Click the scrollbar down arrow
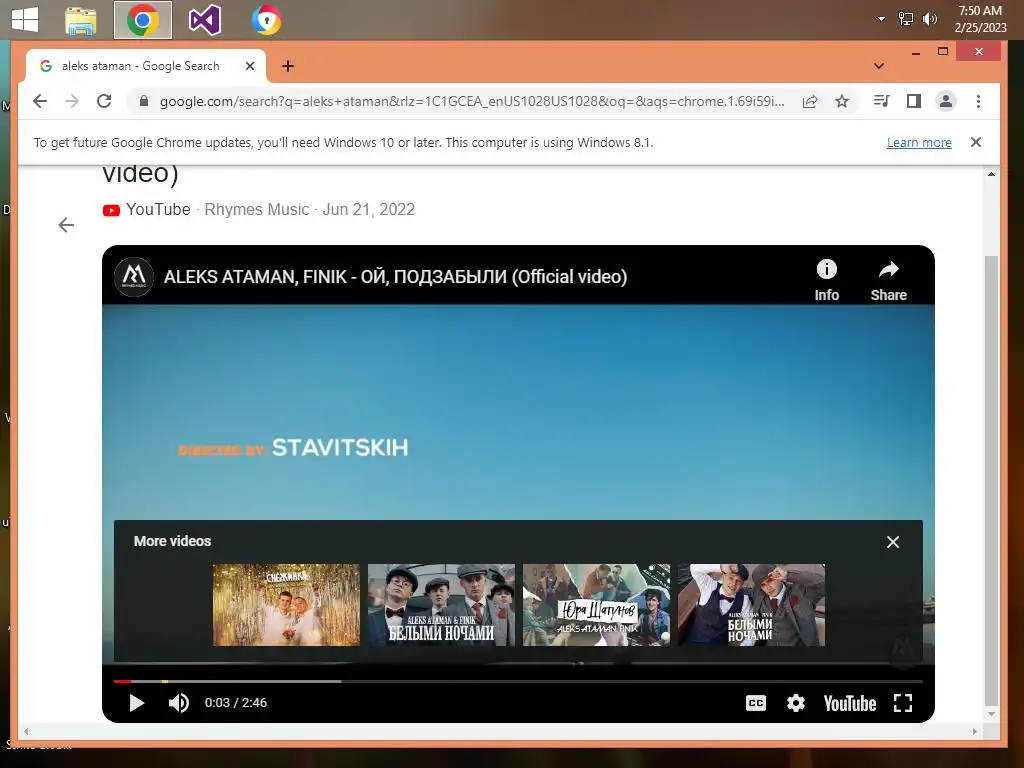The height and width of the screenshot is (768, 1024). click(991, 714)
